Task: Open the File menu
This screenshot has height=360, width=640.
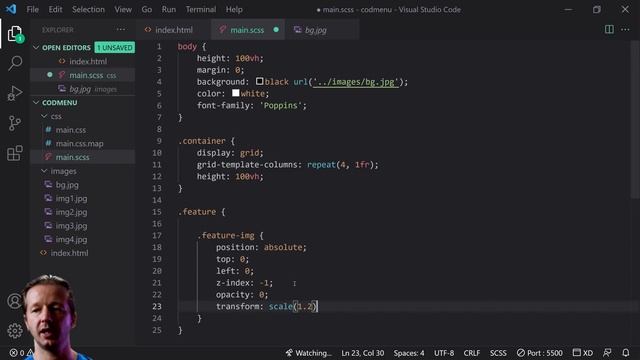Action: (x=32, y=9)
